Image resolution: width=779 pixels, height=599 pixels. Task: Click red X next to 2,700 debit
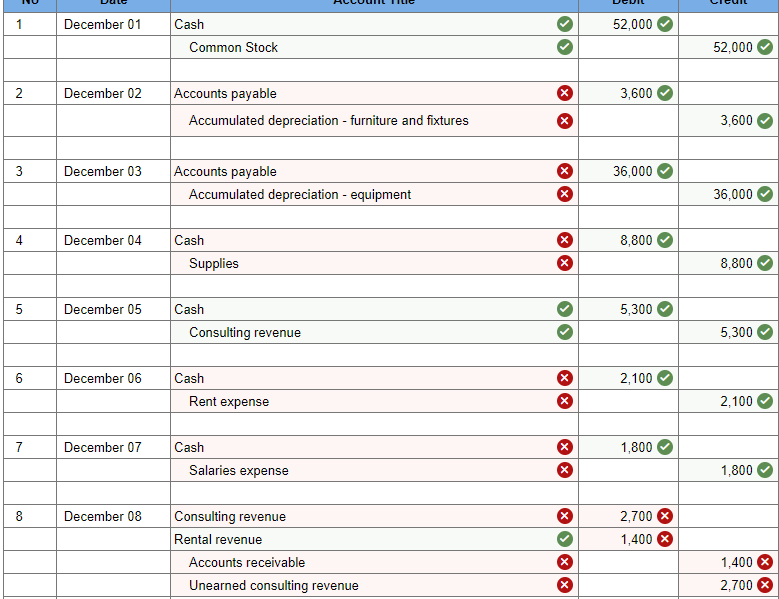pyautogui.click(x=665, y=516)
